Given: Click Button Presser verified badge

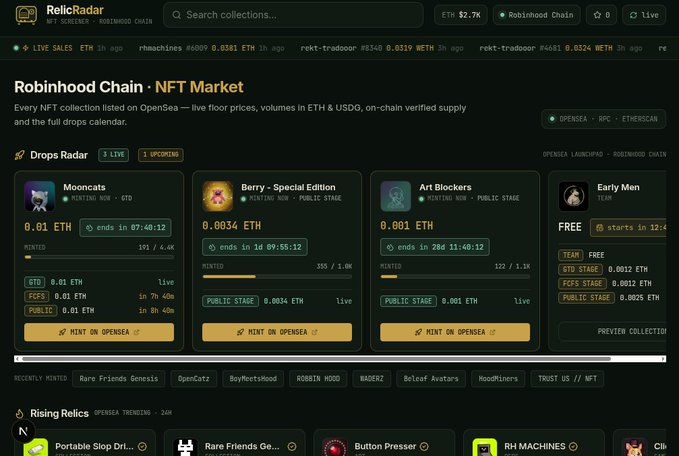Looking at the screenshot, I should tap(424, 446).
